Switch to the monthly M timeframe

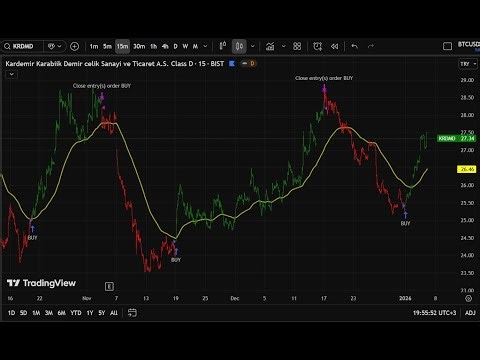pos(195,46)
